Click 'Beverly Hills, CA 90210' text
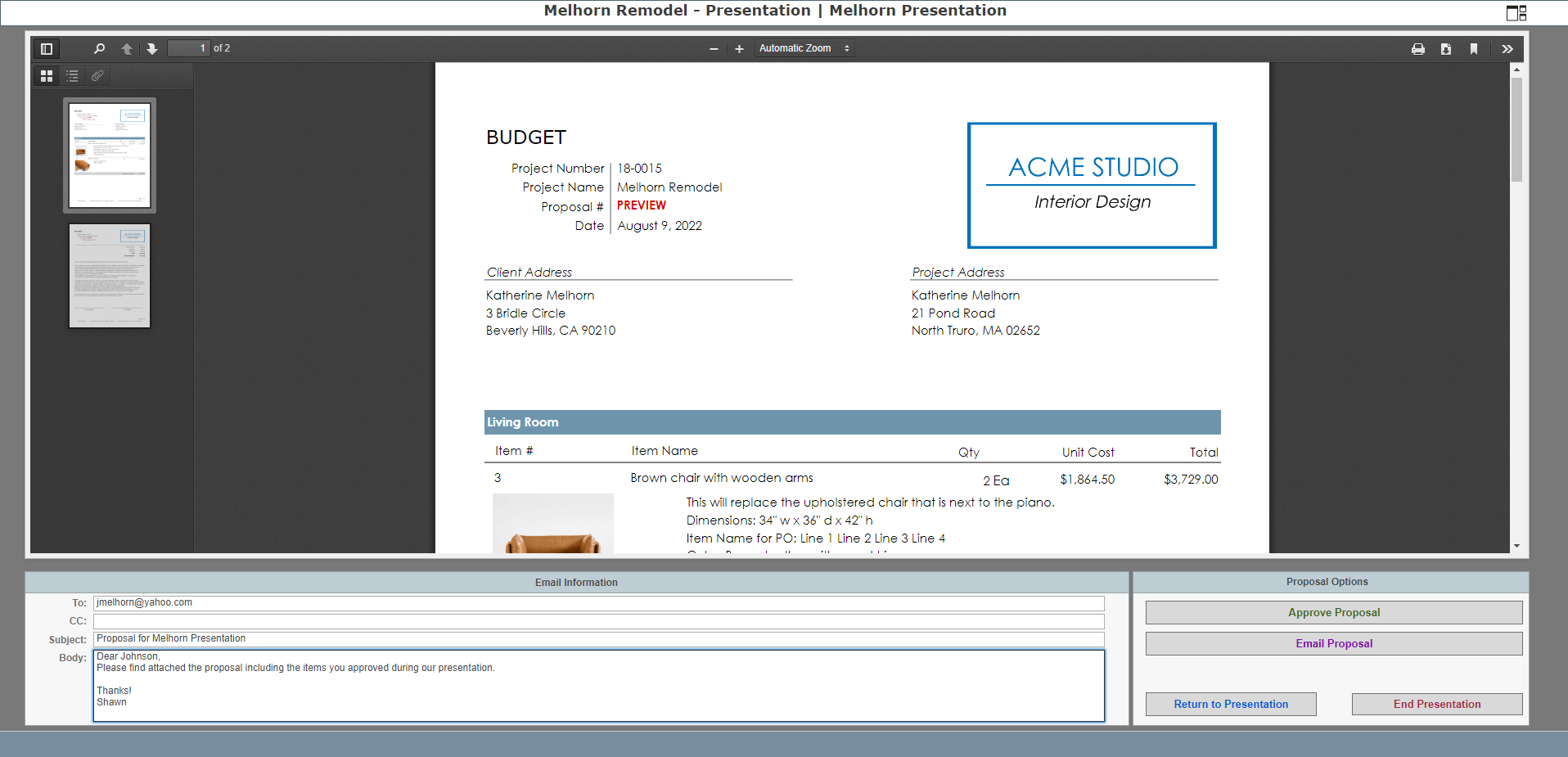1568x757 pixels. coord(551,331)
